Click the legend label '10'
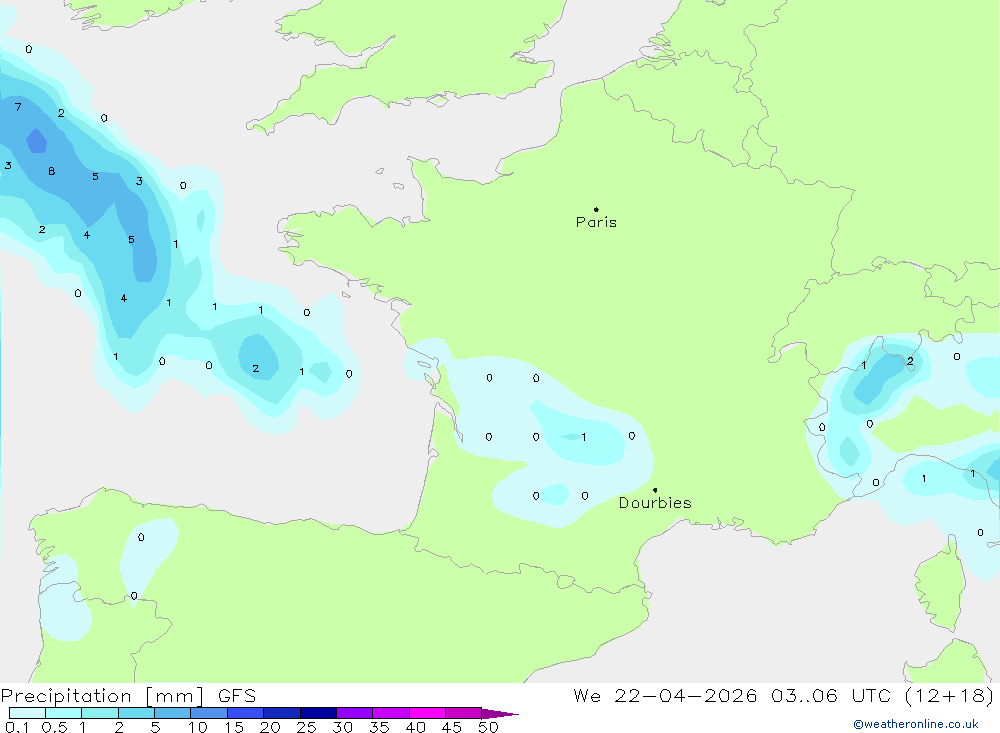The image size is (1000, 733). click(198, 727)
